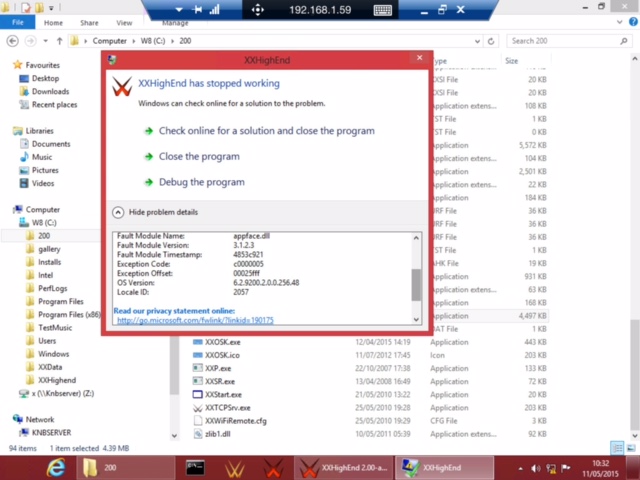Select TestMusic folder in tree

(55, 328)
